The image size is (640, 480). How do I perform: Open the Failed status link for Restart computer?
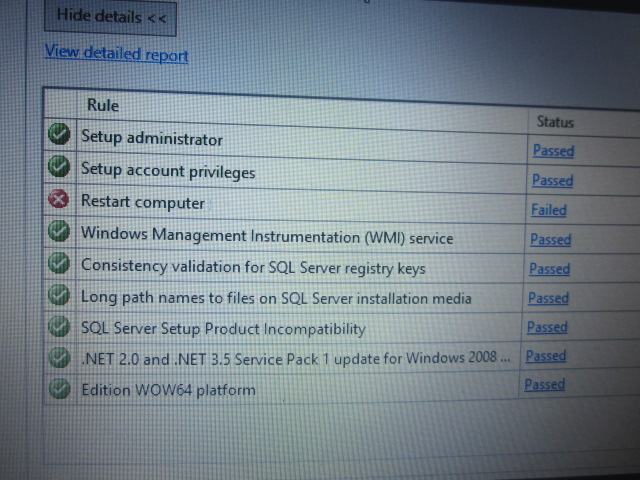coord(549,210)
